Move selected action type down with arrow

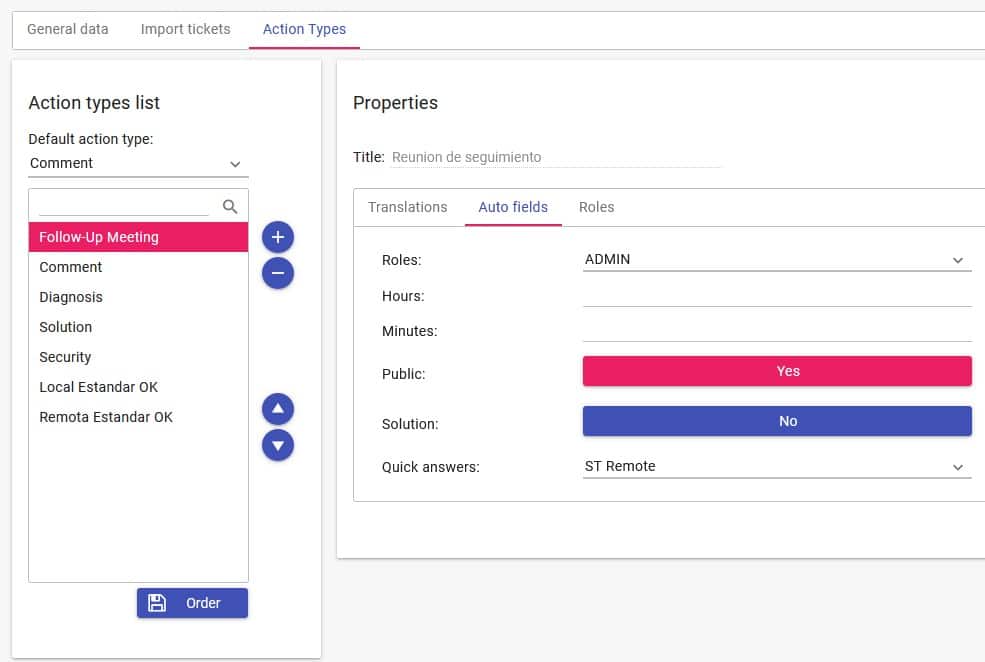278,445
